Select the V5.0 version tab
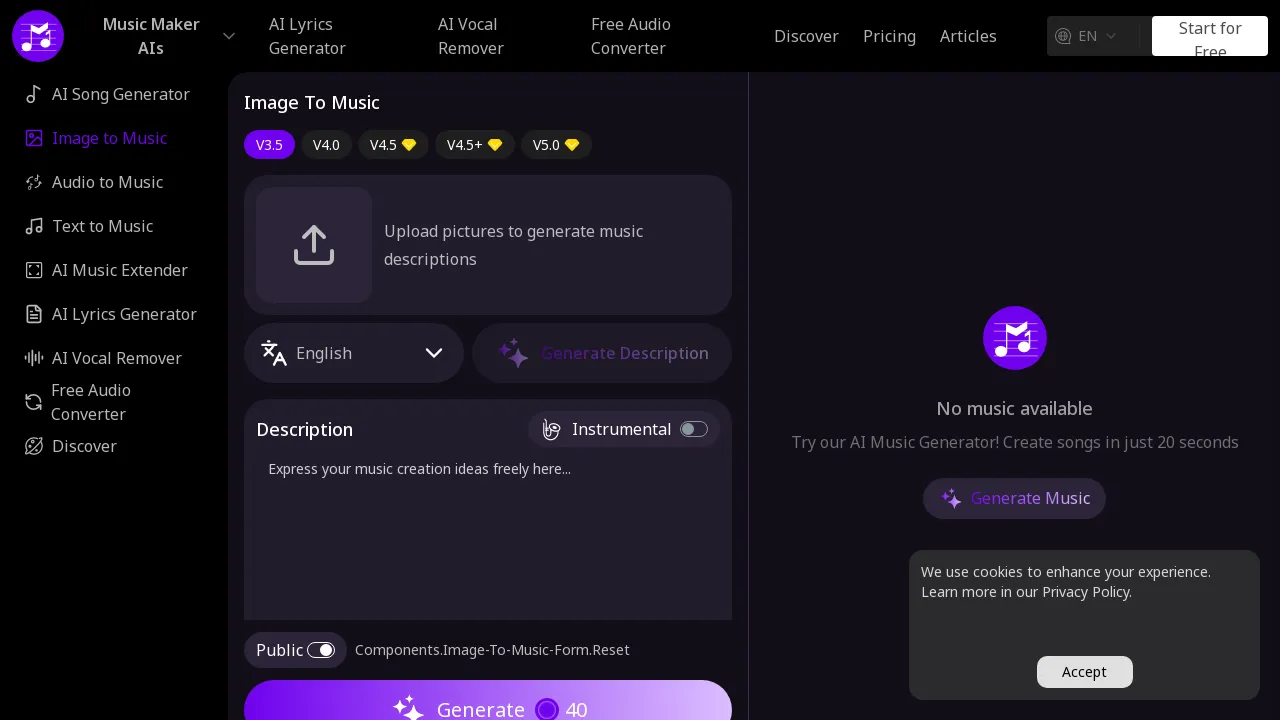The width and height of the screenshot is (1280, 720). coord(556,144)
